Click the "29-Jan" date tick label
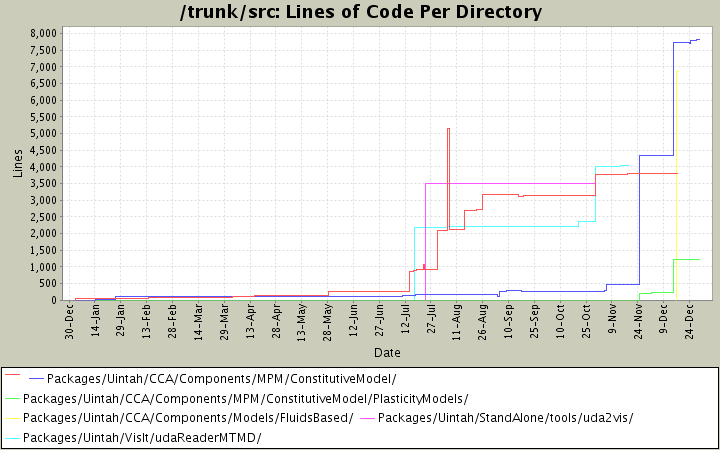The image size is (720, 450). tap(121, 321)
